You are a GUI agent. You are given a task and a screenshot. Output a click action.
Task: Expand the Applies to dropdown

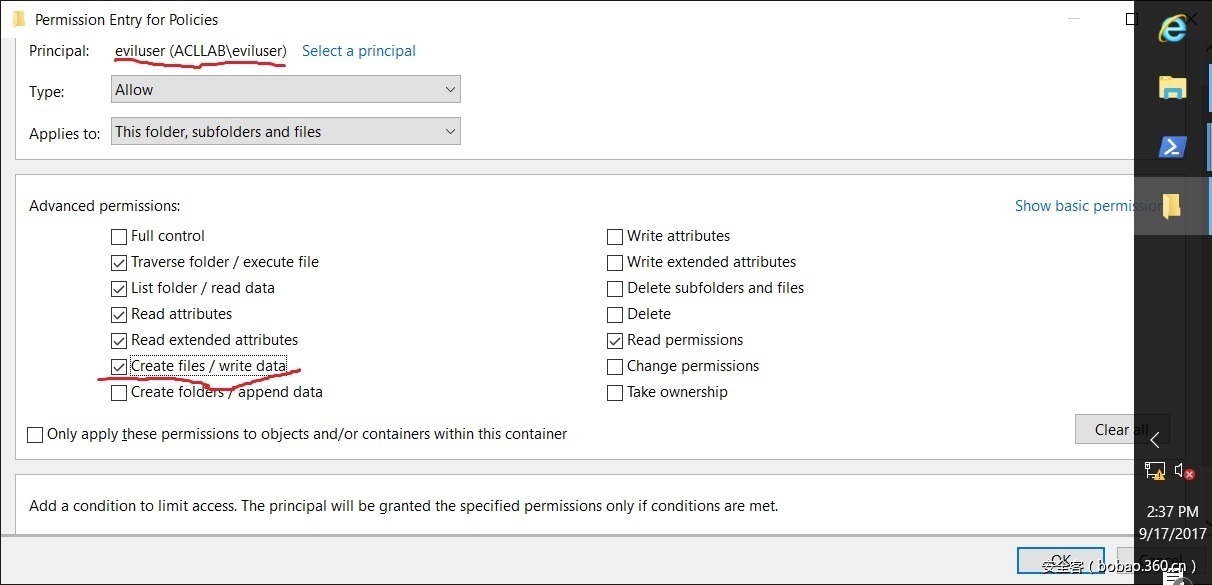click(x=286, y=132)
